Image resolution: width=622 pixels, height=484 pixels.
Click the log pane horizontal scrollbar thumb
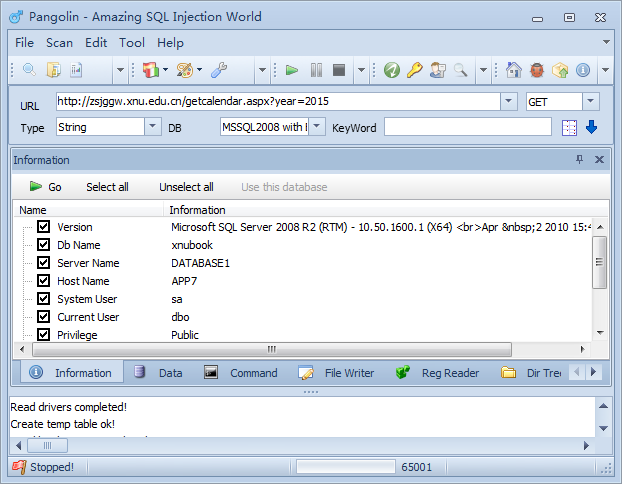point(47,445)
